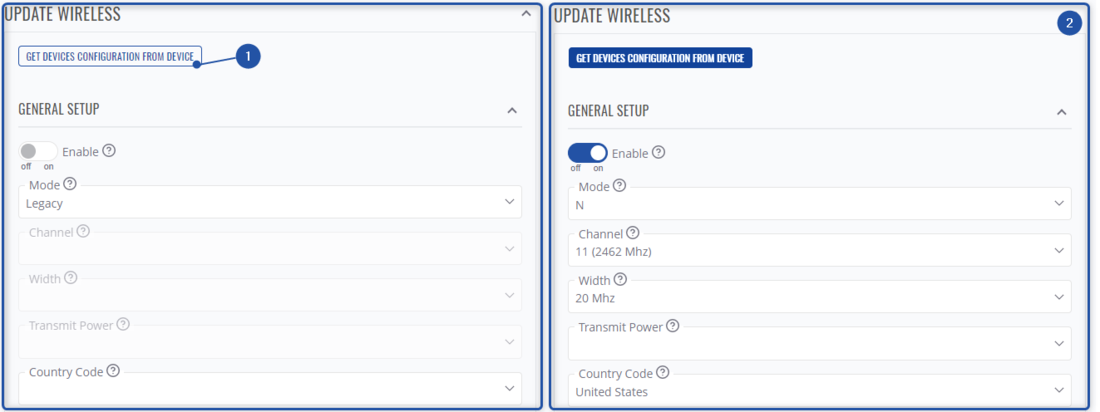Image resolution: width=1100 pixels, height=412 pixels.
Task: Open the Channel dropdown showing 11 (2462 Mhz)
Action: pos(819,250)
